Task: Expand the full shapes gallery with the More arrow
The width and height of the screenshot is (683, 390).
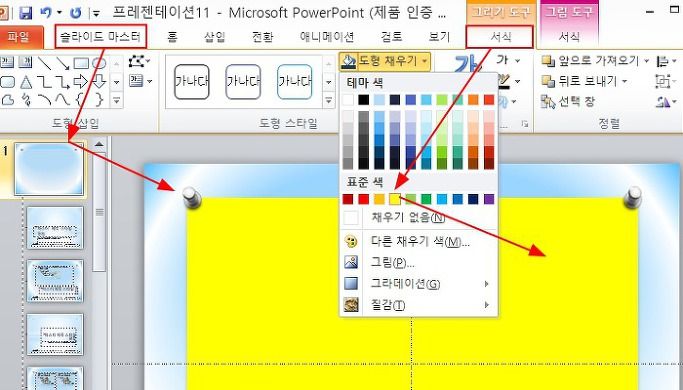Action: (x=116, y=101)
